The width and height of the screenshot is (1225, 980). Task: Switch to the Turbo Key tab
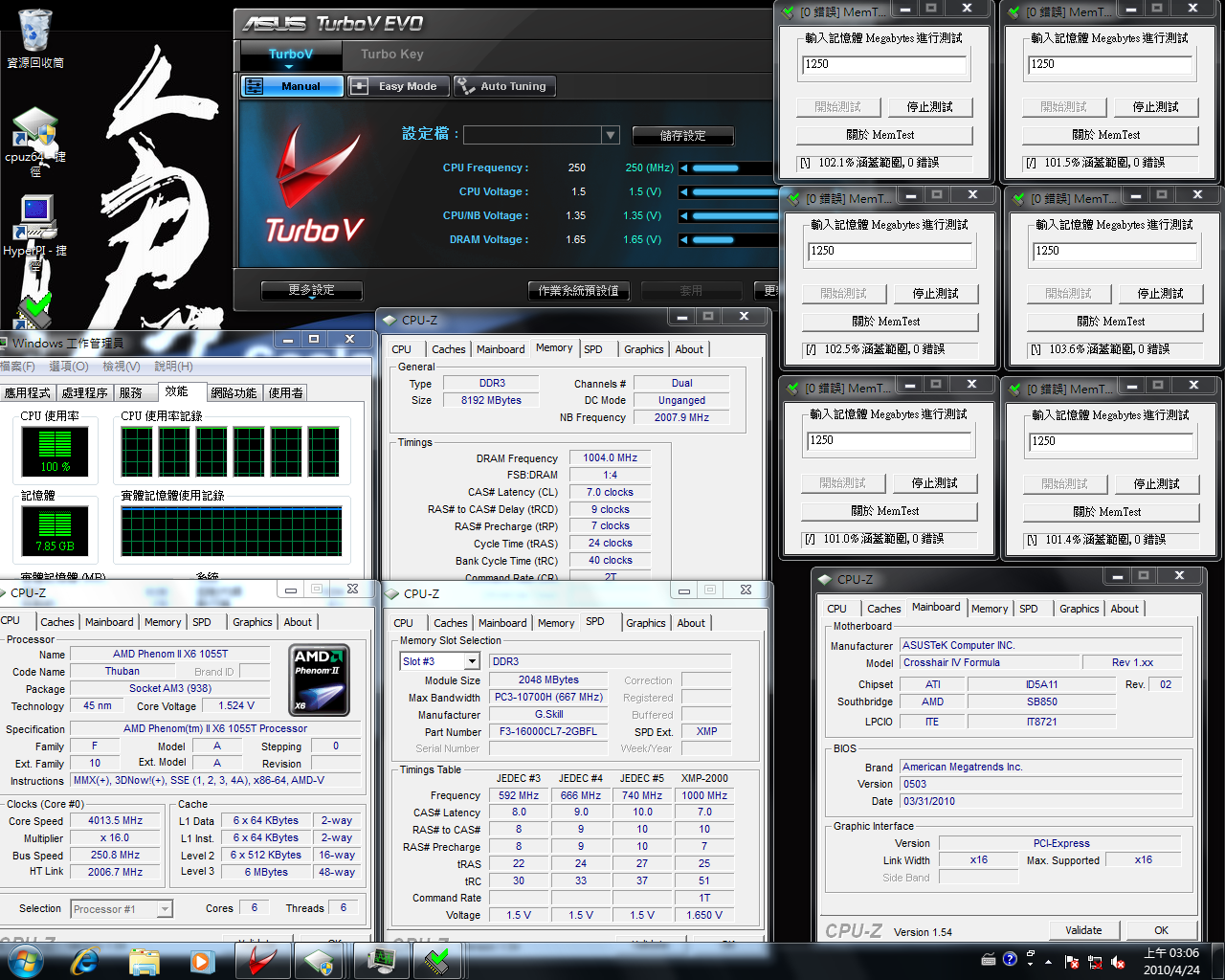(x=391, y=55)
